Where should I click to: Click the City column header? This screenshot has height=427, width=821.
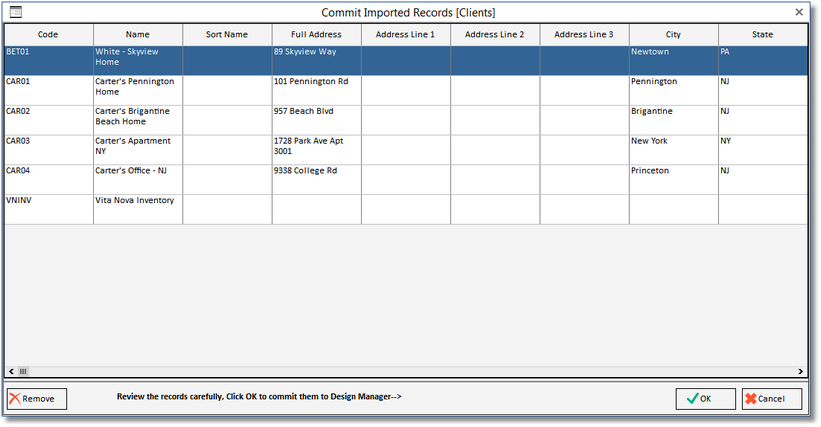click(673, 35)
